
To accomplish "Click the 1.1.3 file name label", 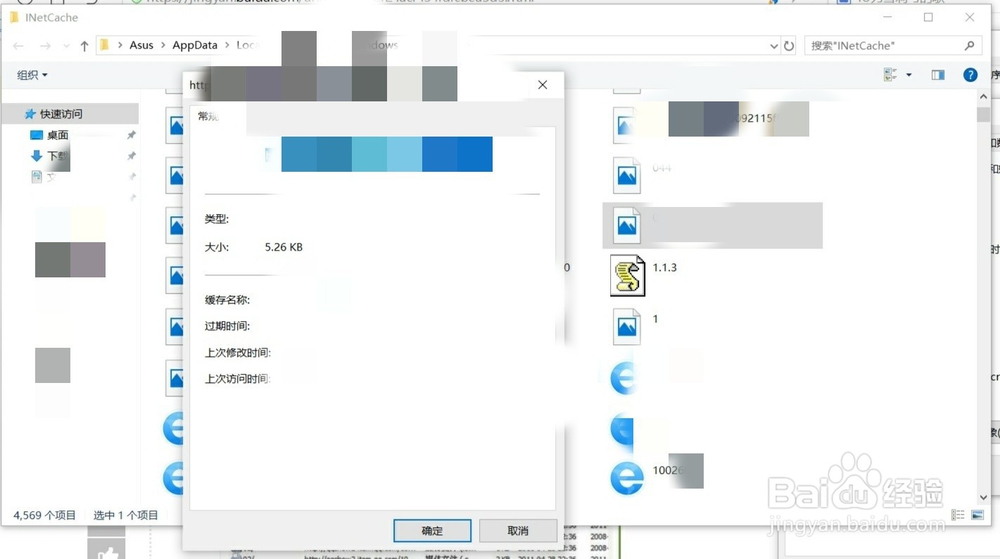I will pyautogui.click(x=665, y=268).
